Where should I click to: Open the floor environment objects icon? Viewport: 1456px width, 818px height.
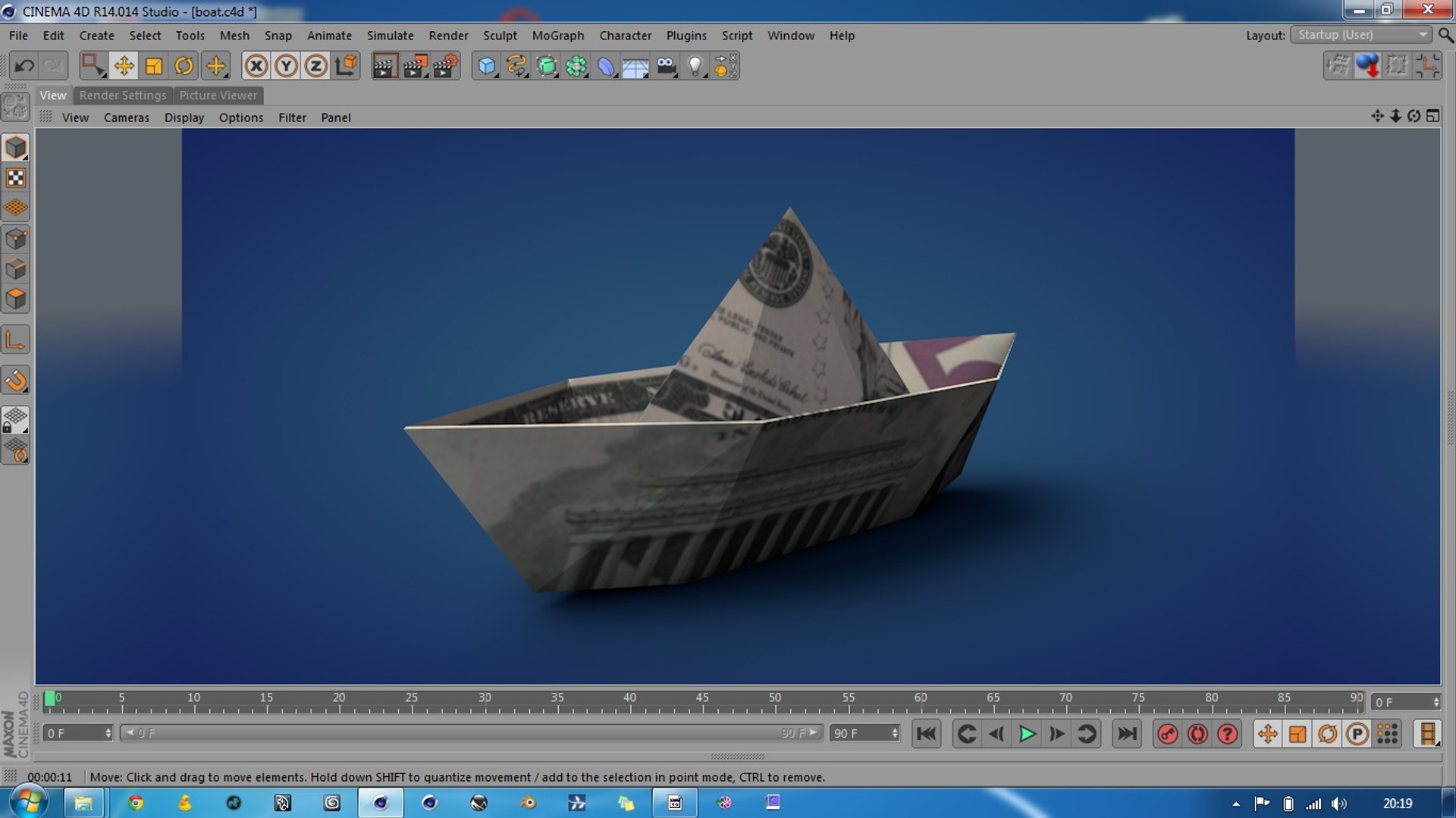point(635,66)
